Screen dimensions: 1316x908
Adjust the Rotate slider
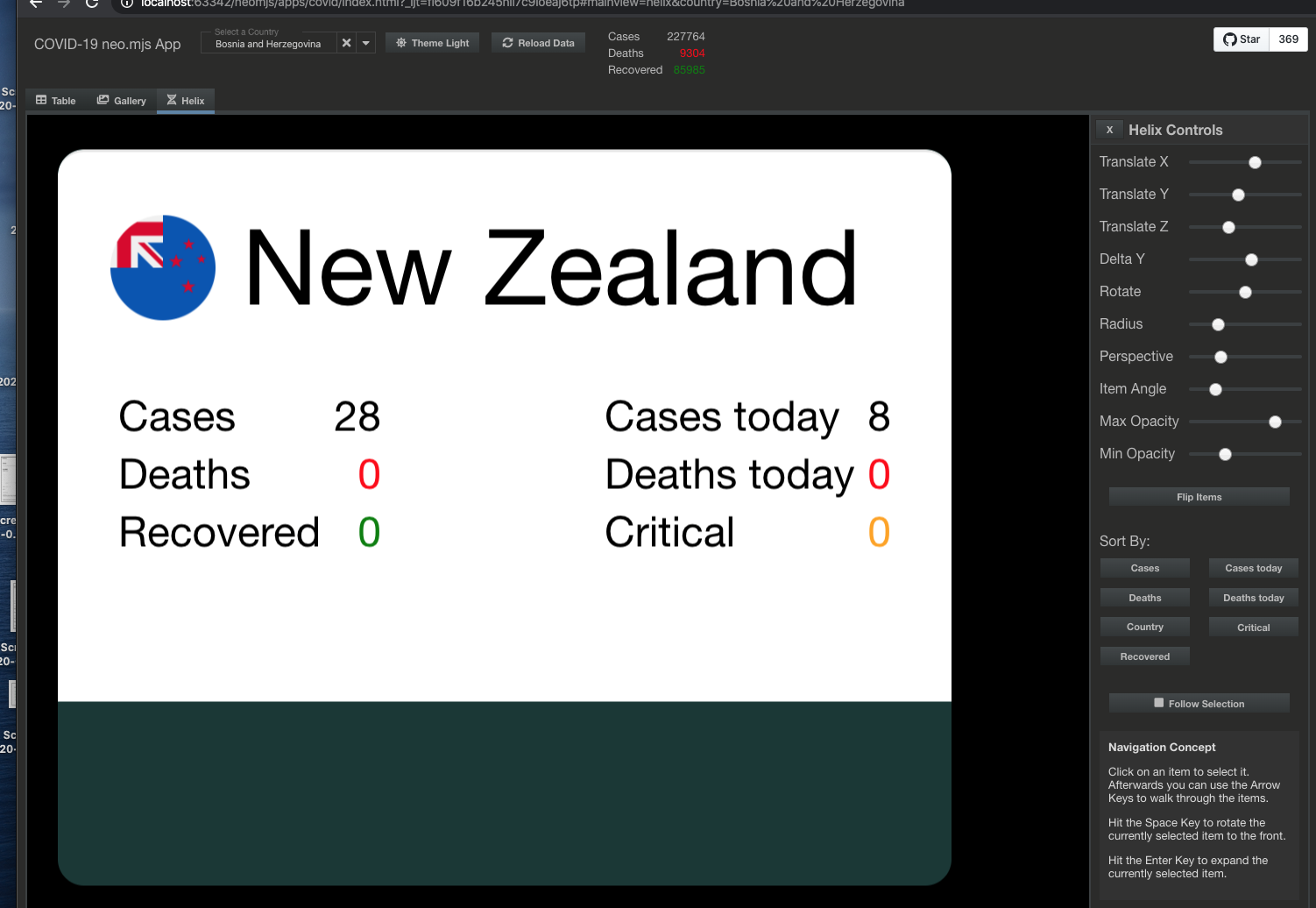(1244, 292)
